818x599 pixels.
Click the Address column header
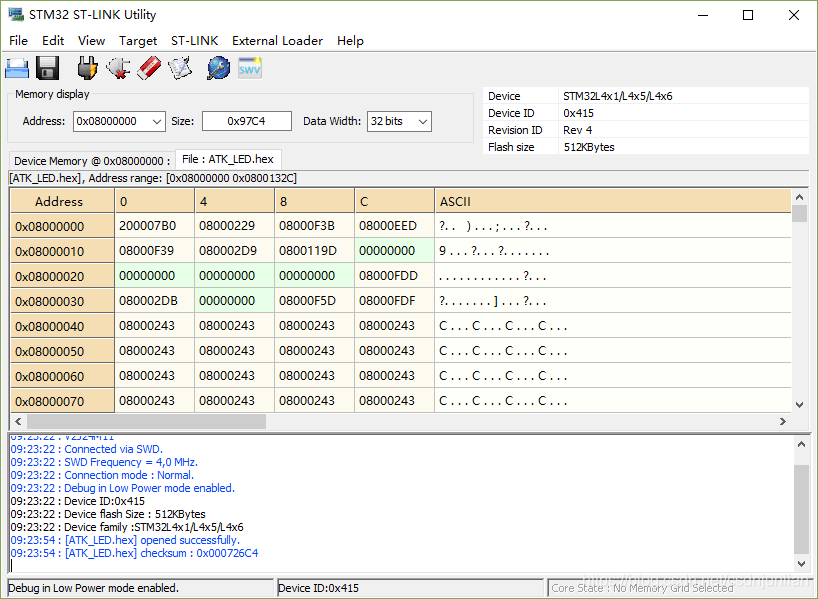[63, 201]
